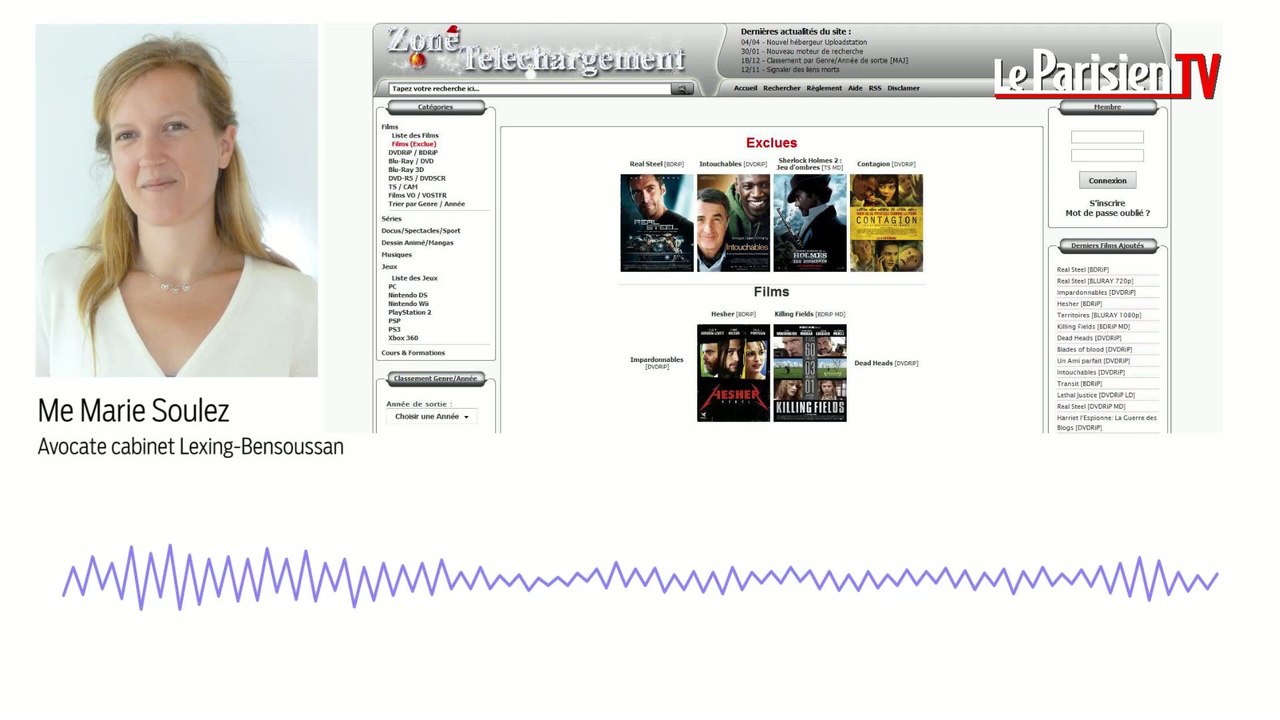Image resolution: width=1280 pixels, height=720 pixels.
Task: Click 'Real Steel [DVDRiP MD]' in the list
Action: [x=1091, y=407]
